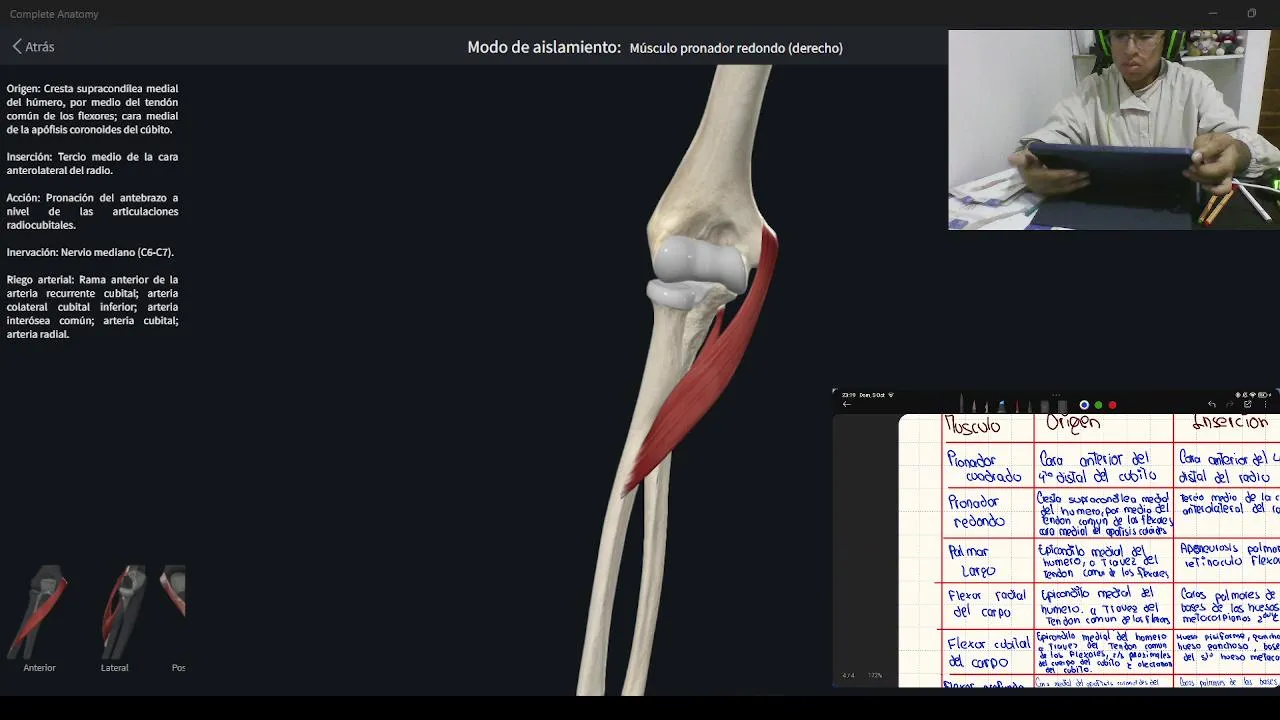Click the 'Origen' column header in notes table
1280x720 pixels.
pos(1072,424)
